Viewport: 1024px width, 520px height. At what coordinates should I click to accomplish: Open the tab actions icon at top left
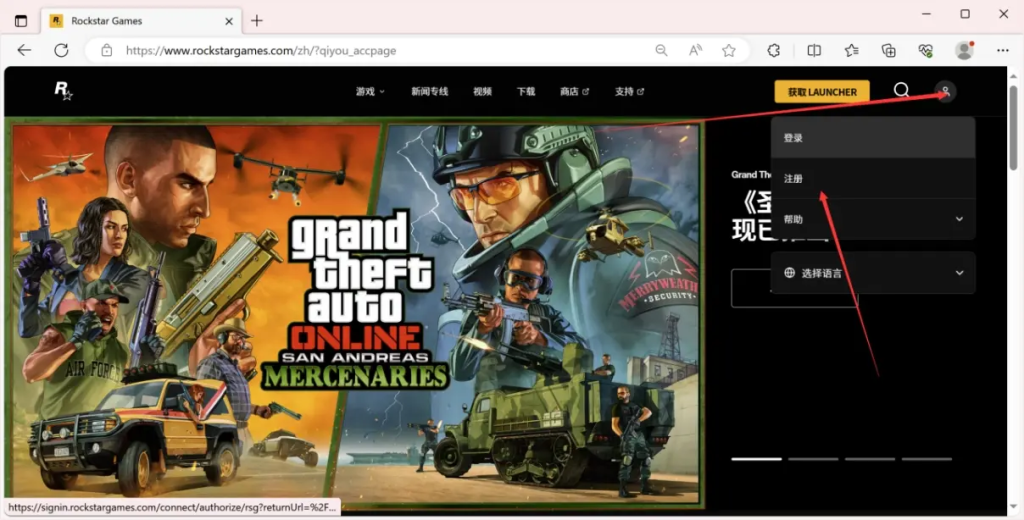tap(21, 21)
